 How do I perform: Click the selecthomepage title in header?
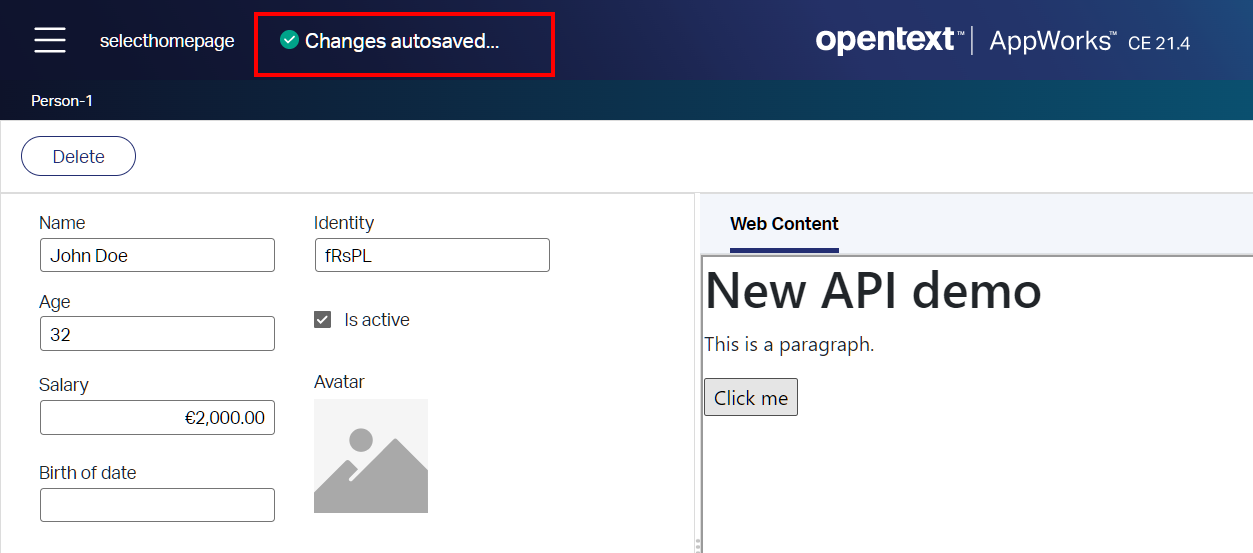[x=167, y=41]
